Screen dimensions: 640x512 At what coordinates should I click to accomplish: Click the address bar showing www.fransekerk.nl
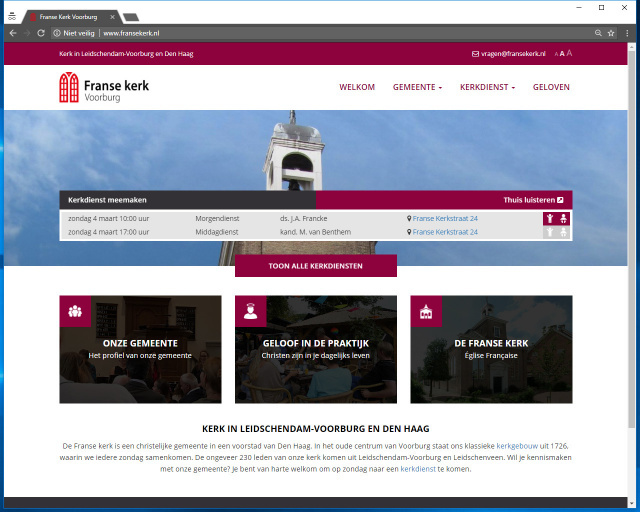(x=300, y=33)
